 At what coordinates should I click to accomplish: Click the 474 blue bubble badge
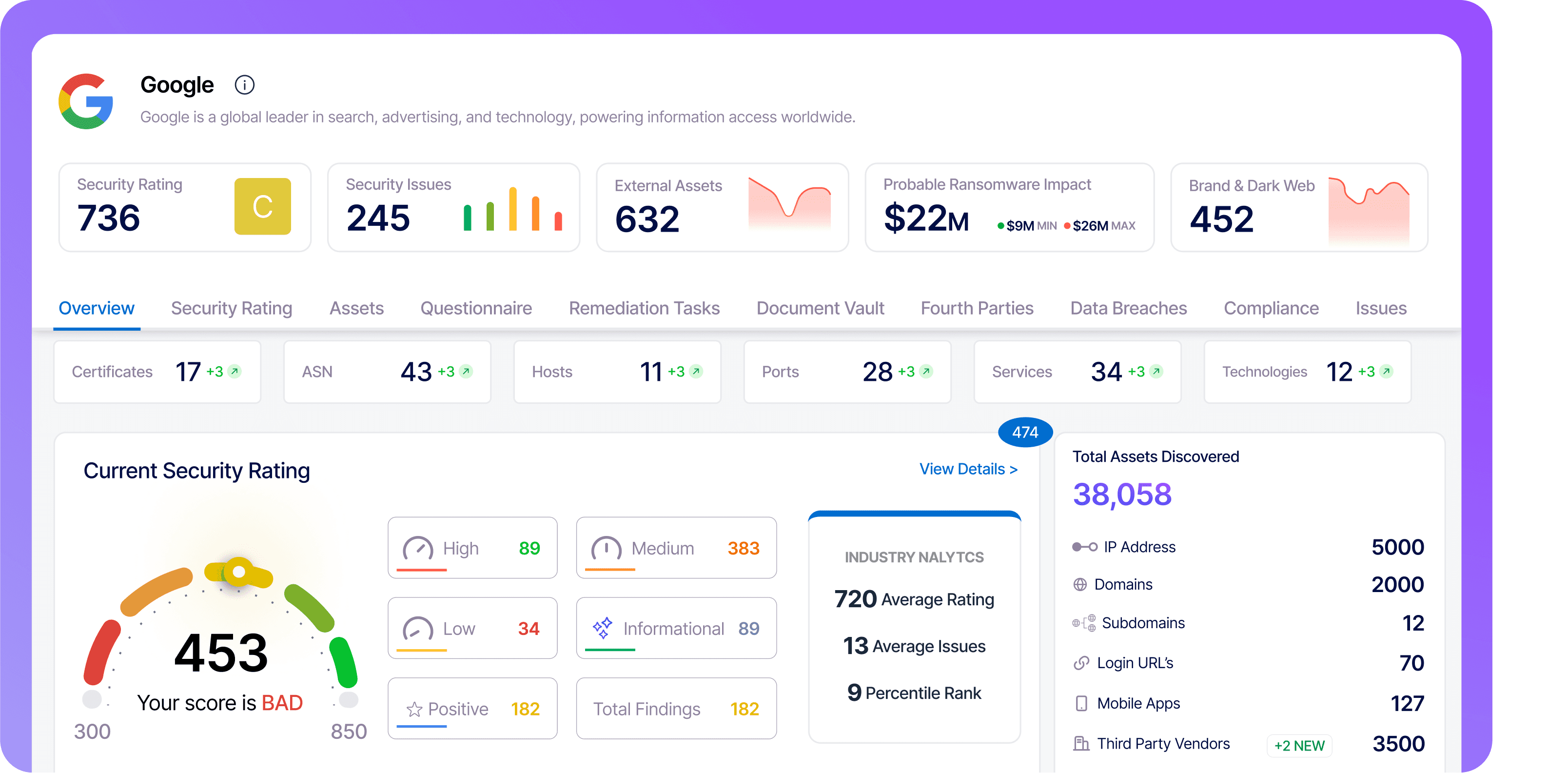coord(1025,432)
